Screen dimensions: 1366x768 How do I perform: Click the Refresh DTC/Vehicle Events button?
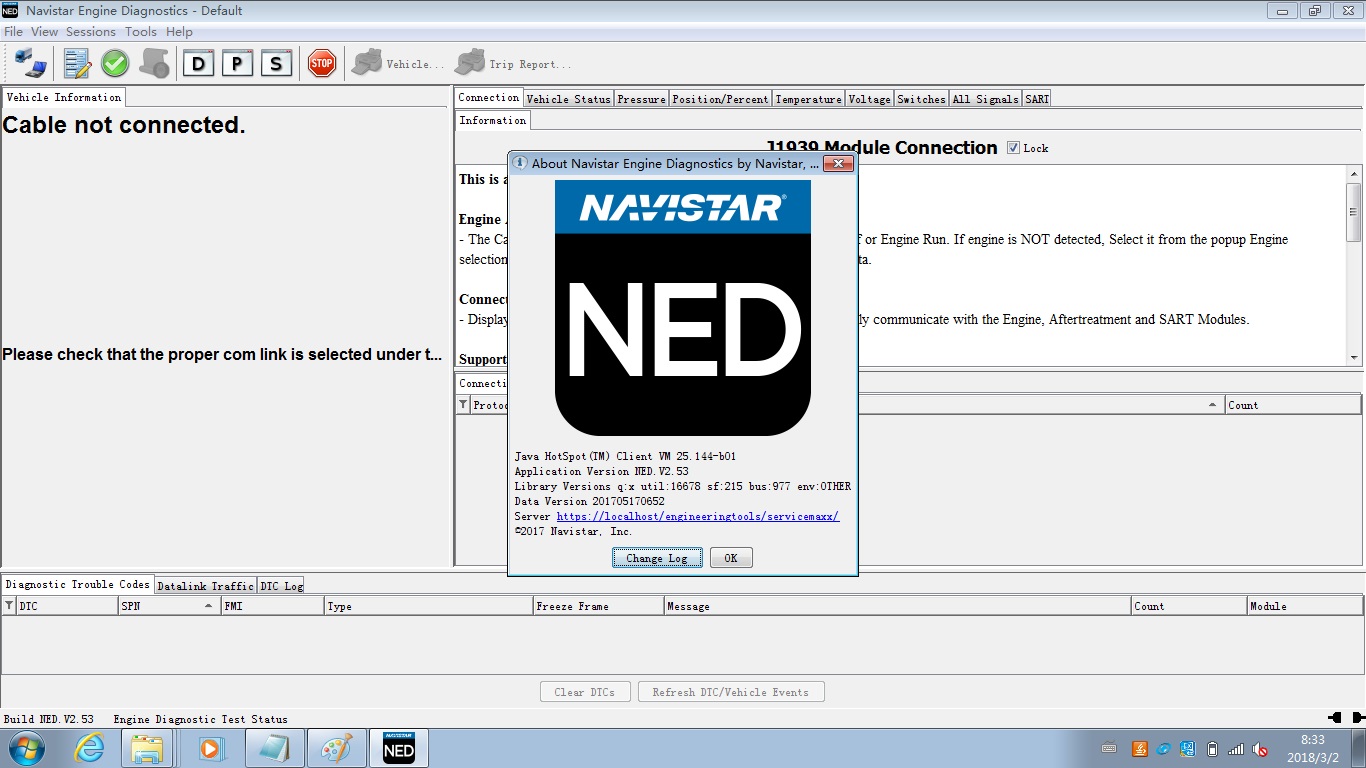pos(731,692)
